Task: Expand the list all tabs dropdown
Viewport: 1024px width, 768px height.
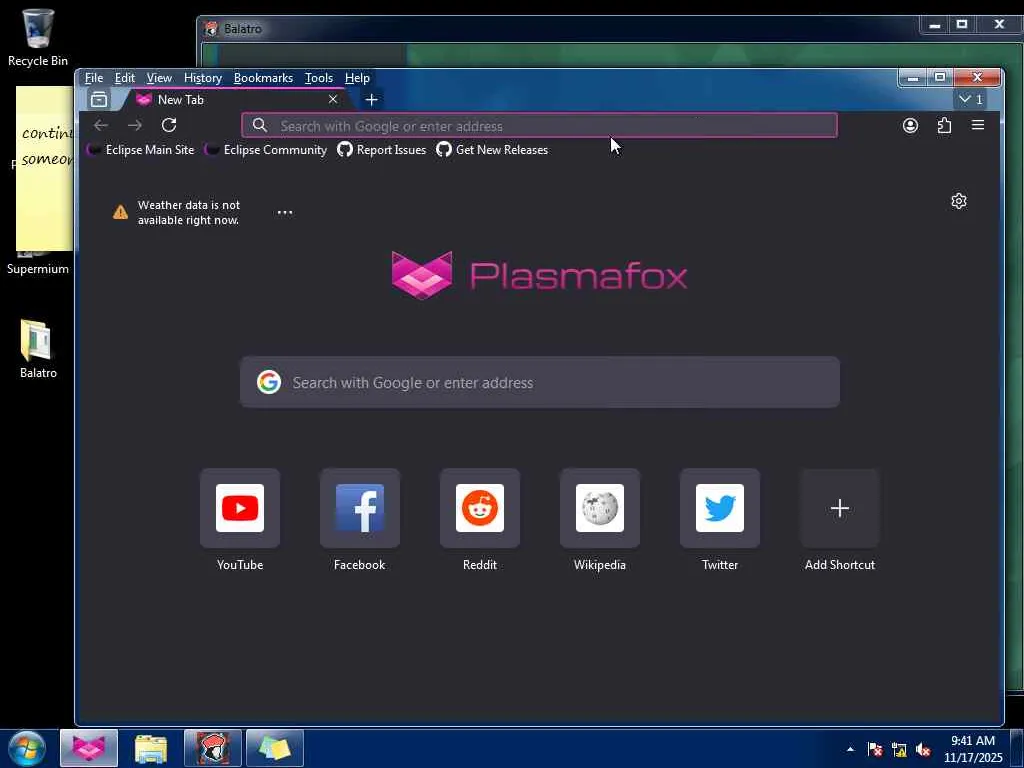Action: click(x=971, y=99)
